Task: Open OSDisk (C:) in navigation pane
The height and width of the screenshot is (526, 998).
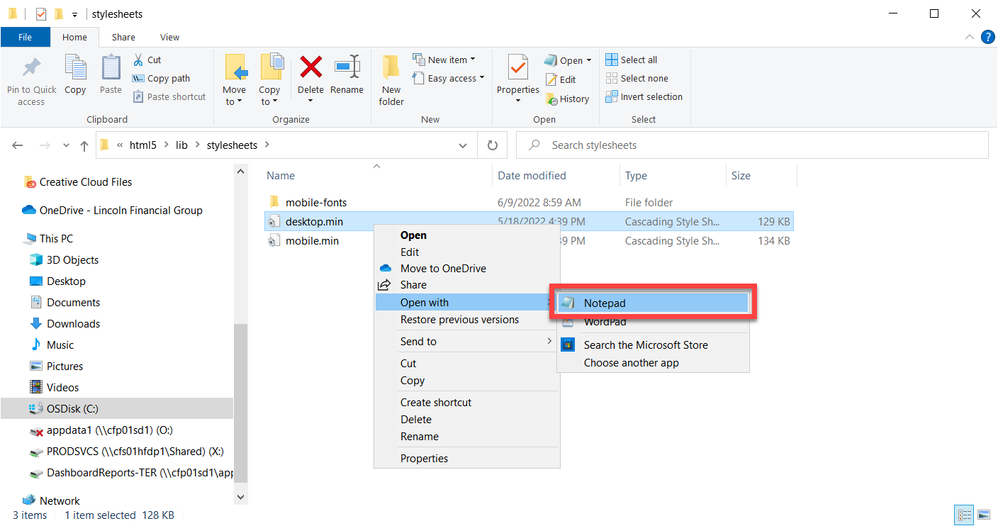Action: [x=72, y=409]
